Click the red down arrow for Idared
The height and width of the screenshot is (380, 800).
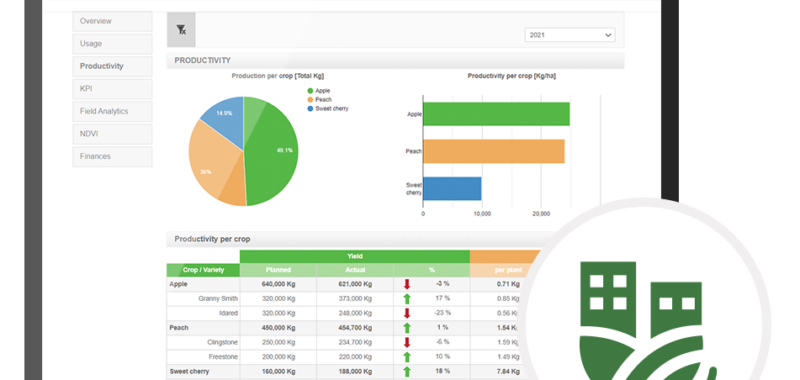[407, 313]
